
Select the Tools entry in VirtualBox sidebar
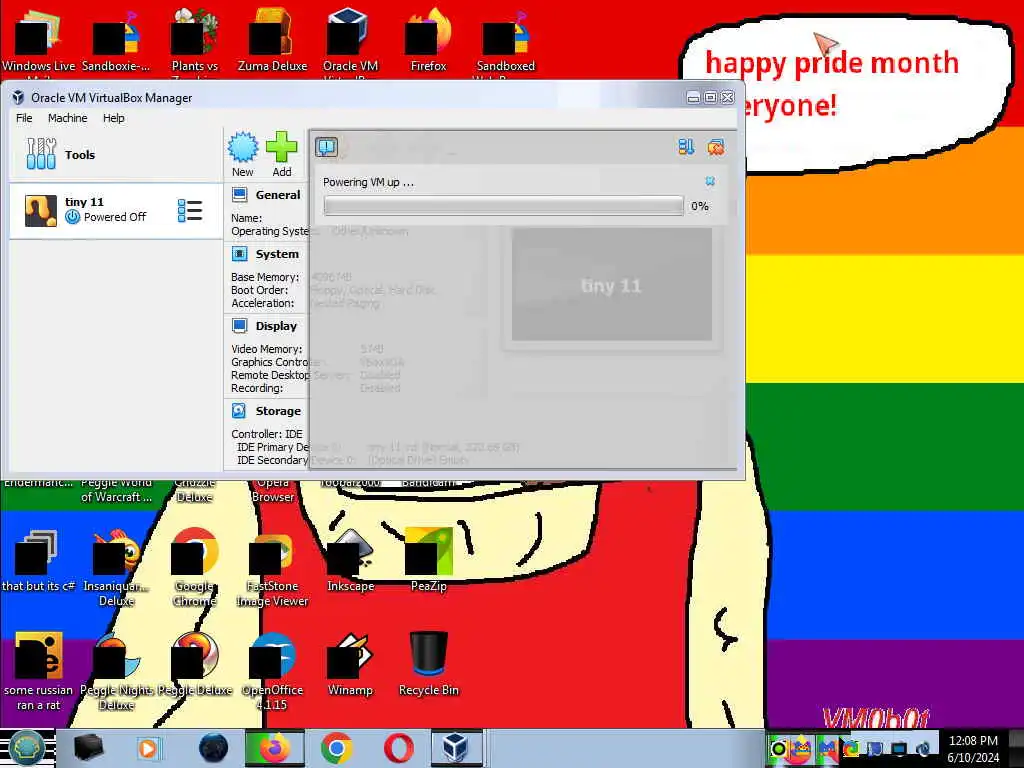(116, 155)
